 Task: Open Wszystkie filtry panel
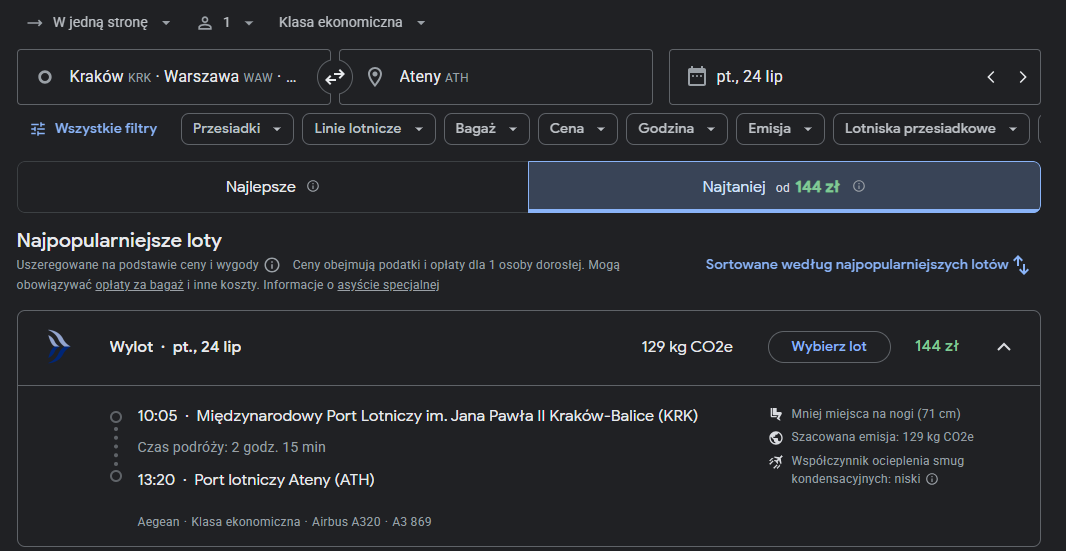point(94,129)
